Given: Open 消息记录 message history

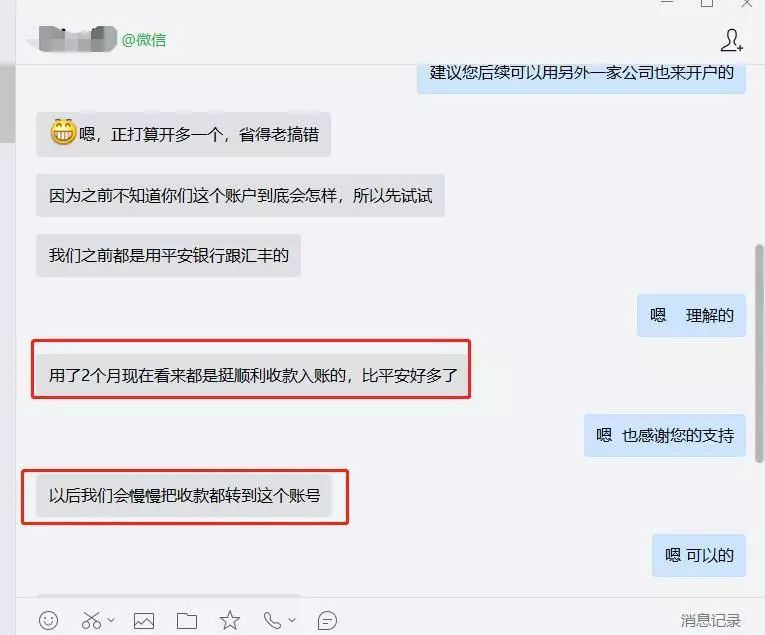Looking at the screenshot, I should (711, 620).
